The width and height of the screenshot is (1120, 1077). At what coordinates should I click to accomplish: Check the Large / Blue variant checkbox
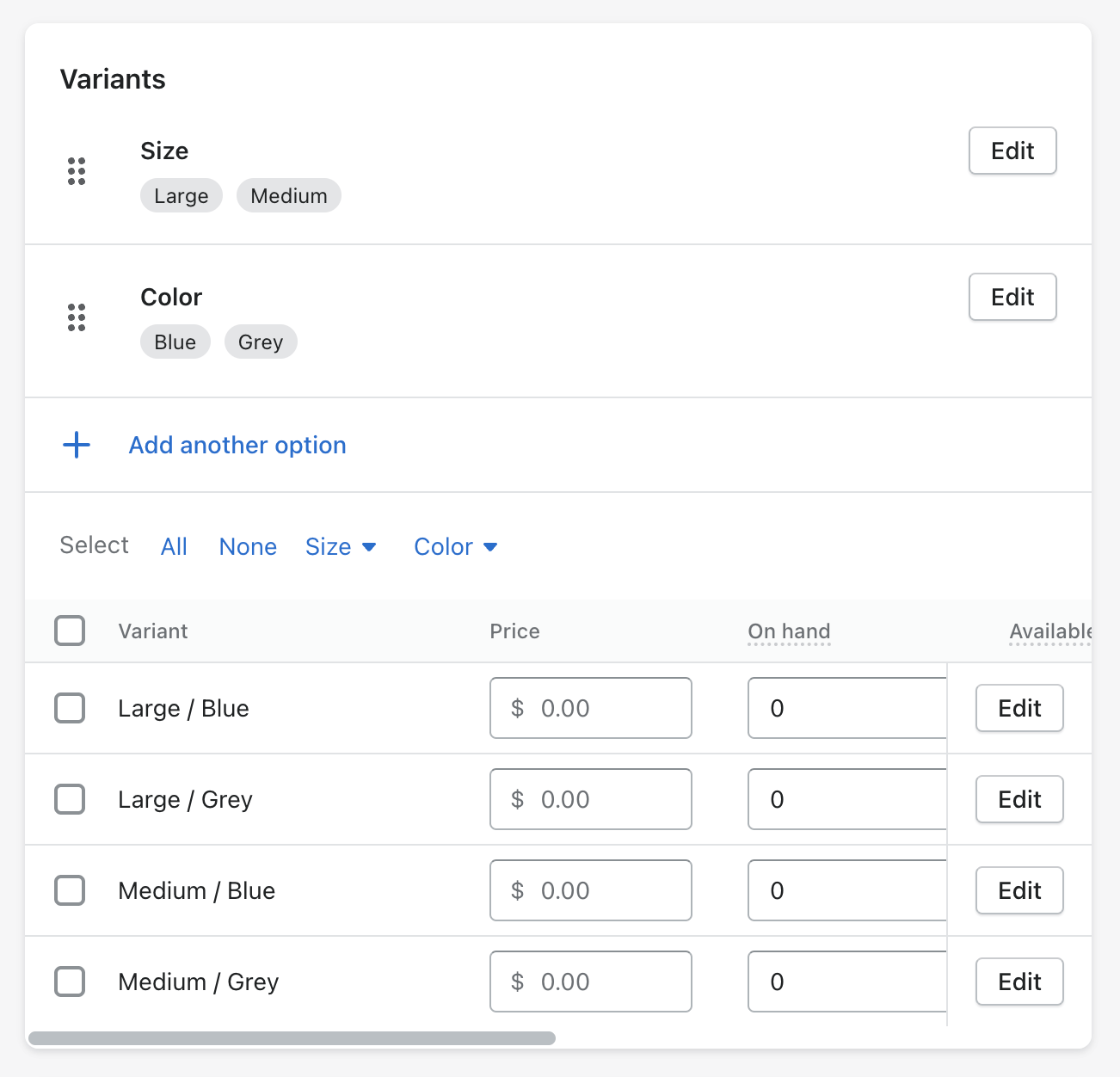click(x=70, y=708)
